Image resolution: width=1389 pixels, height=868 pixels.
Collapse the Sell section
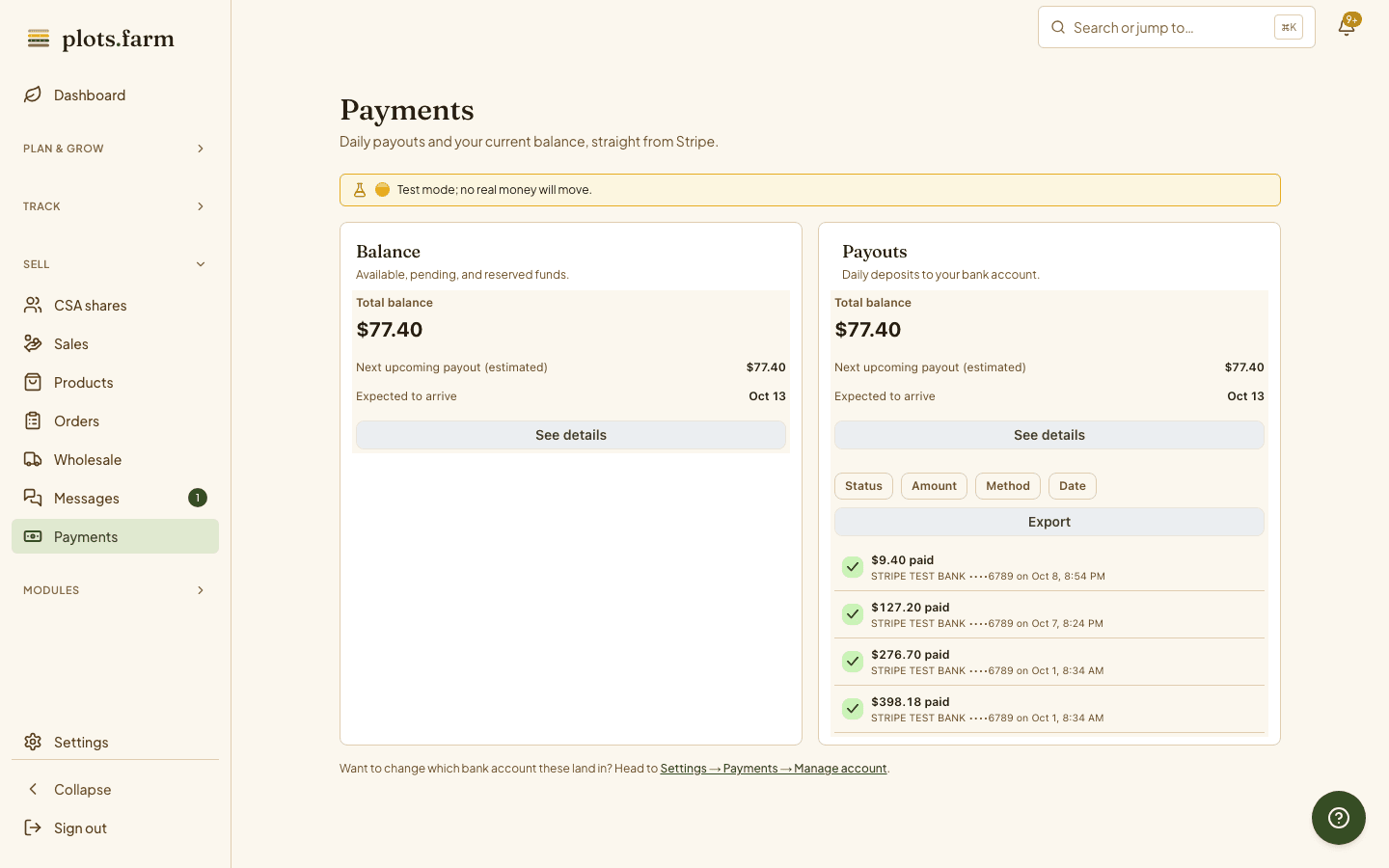(115, 264)
